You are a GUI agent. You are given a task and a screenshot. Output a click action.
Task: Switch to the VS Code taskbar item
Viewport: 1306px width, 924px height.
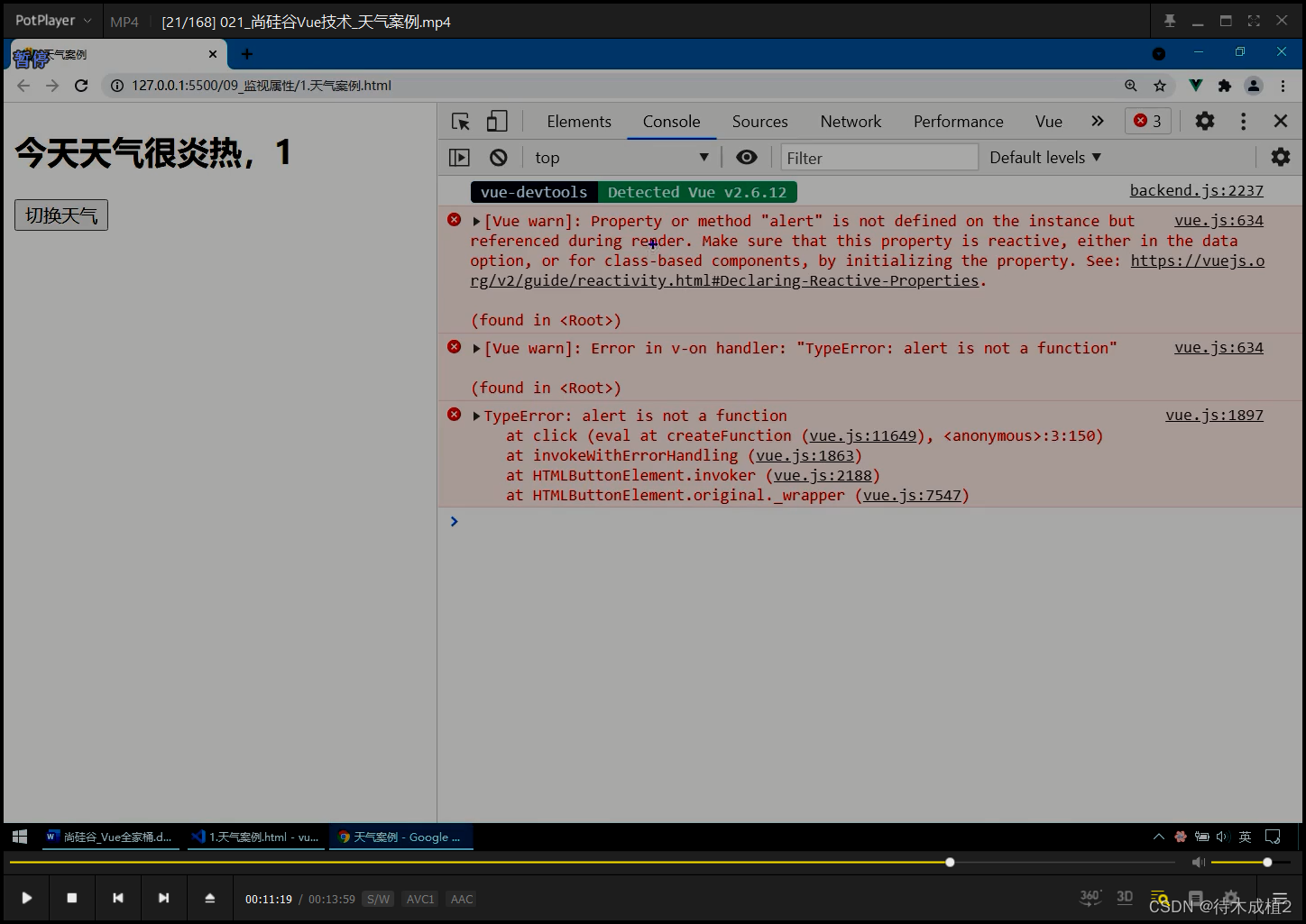(255, 837)
